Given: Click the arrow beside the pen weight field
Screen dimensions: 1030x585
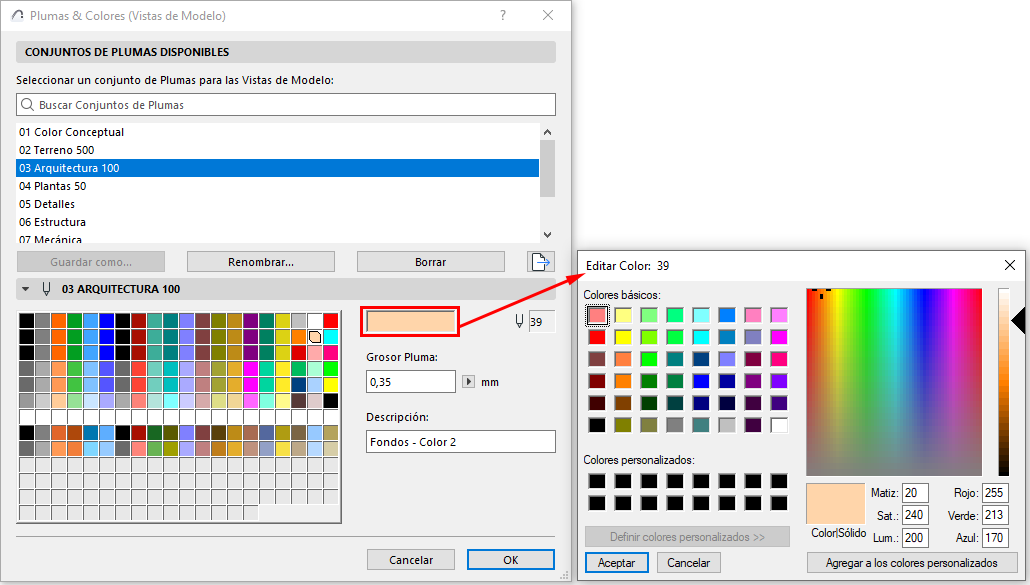Looking at the screenshot, I should [470, 381].
